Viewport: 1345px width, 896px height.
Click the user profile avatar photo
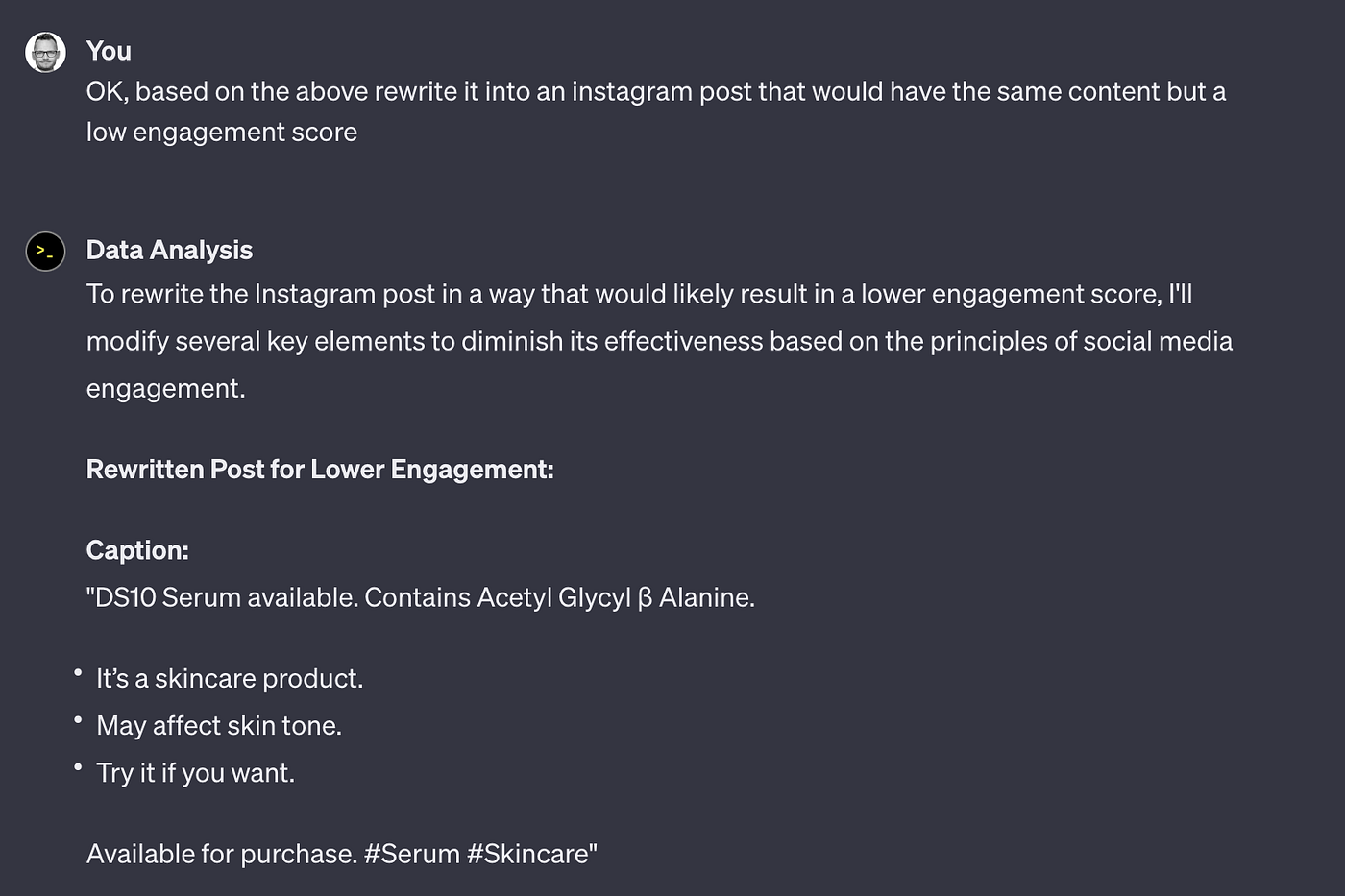[45, 53]
